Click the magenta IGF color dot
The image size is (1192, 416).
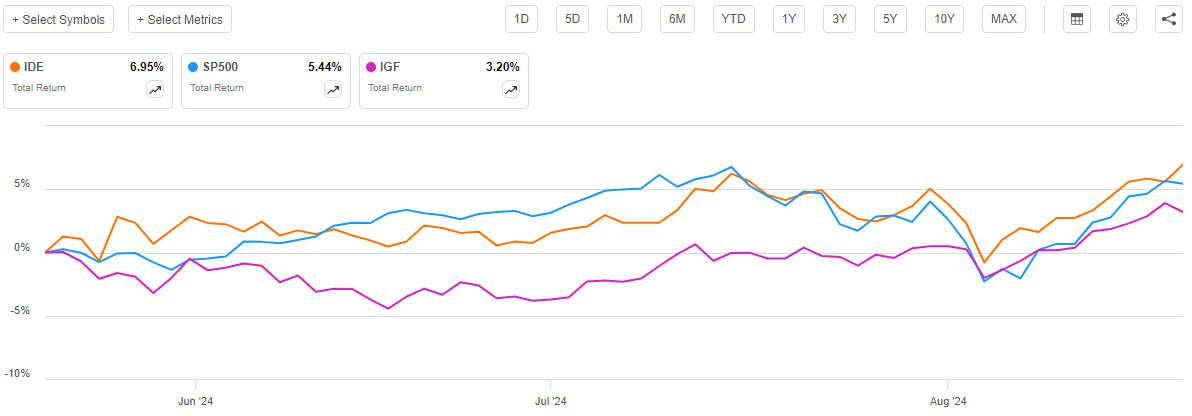pyautogui.click(x=372, y=67)
